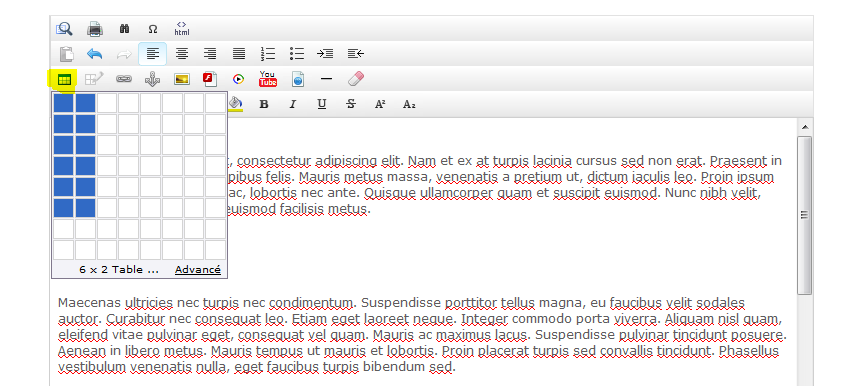Toggle the Align left button
862x386 pixels.
pos(153,54)
